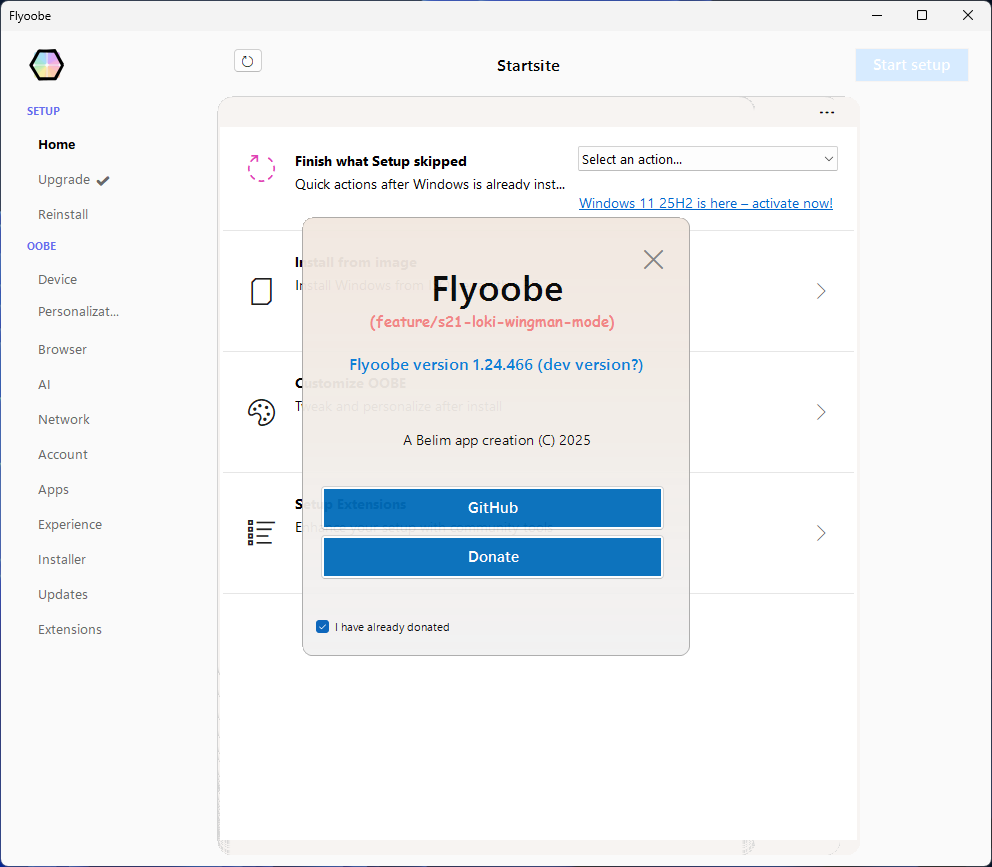Click the feature/s21-loki-wingman-mode branch text
This screenshot has width=992, height=867.
tap(492, 321)
